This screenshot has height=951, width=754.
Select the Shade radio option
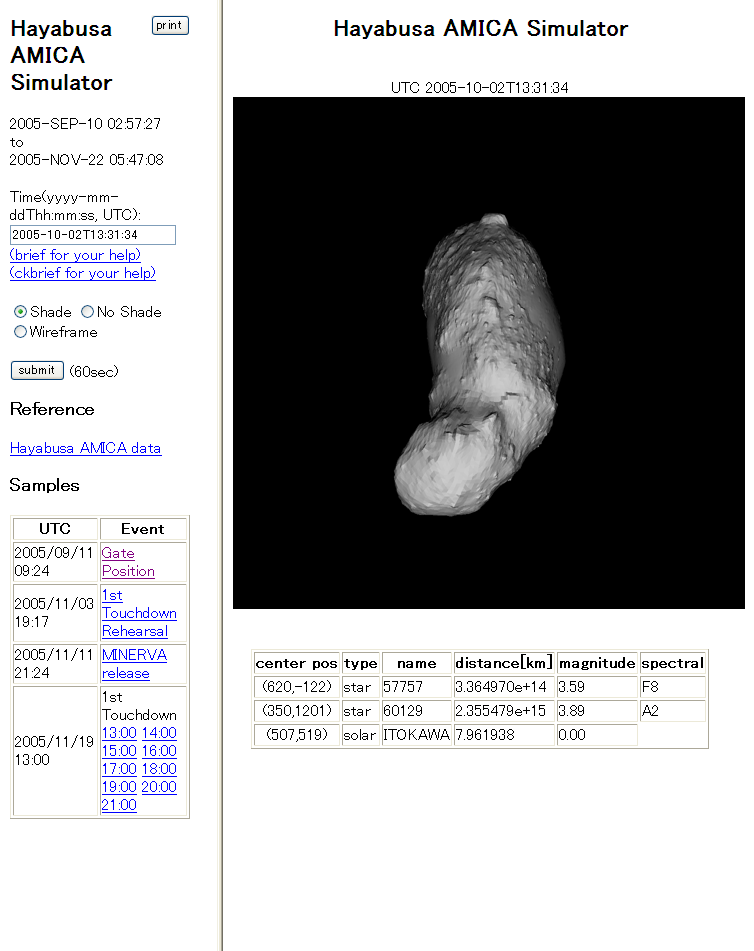[21, 312]
